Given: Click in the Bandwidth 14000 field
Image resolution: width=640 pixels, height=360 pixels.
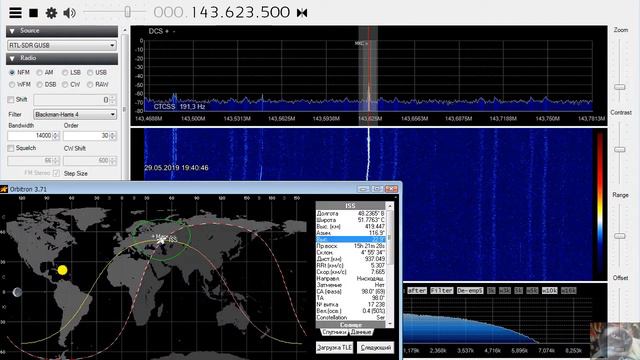Looking at the screenshot, I should point(30,136).
